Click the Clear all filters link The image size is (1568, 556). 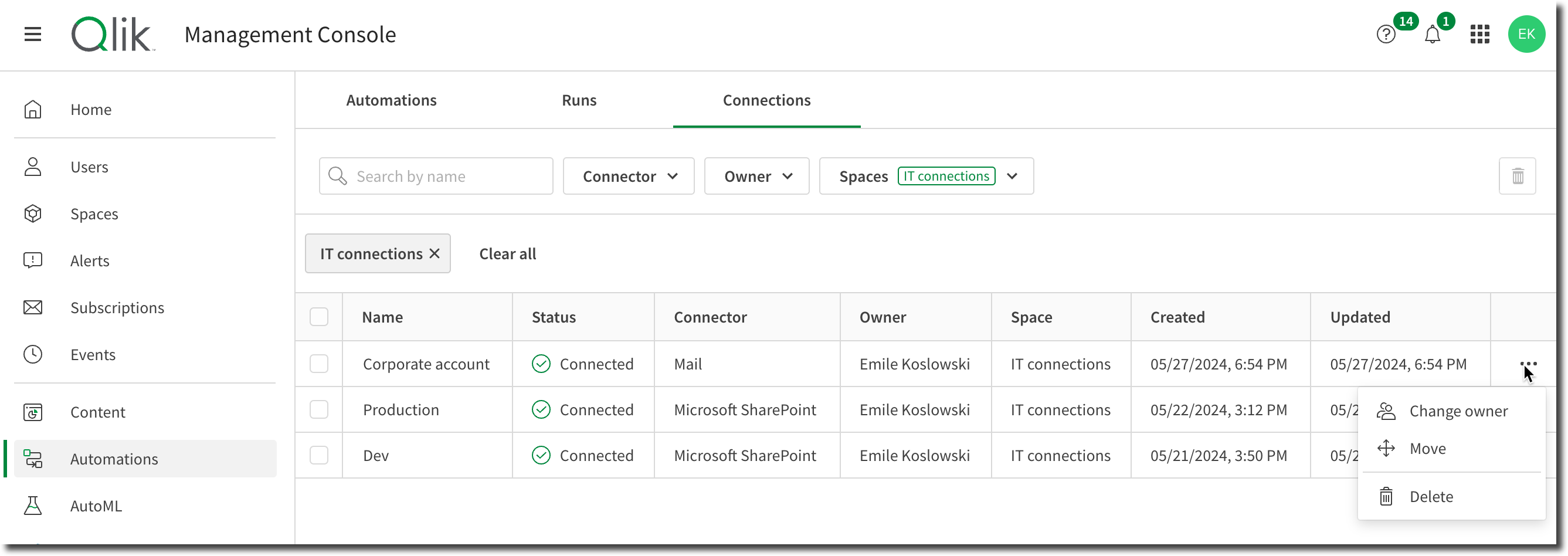(x=507, y=253)
